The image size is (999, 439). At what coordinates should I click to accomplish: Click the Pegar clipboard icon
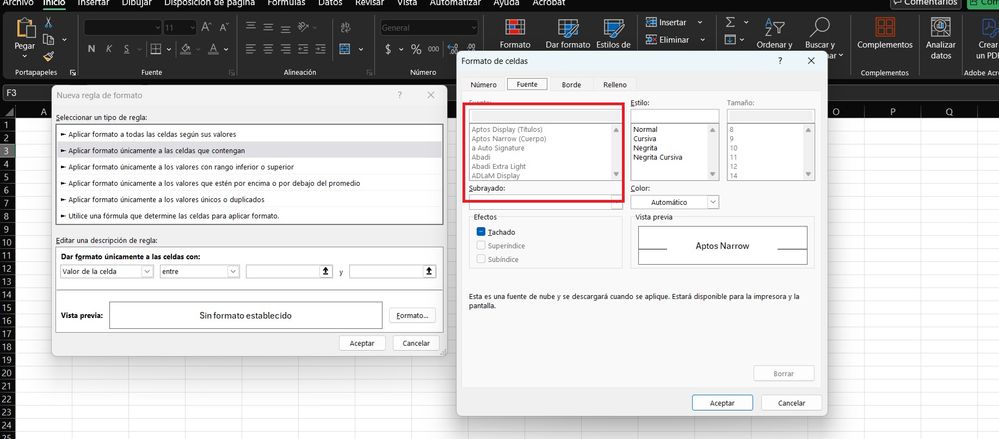(x=24, y=30)
